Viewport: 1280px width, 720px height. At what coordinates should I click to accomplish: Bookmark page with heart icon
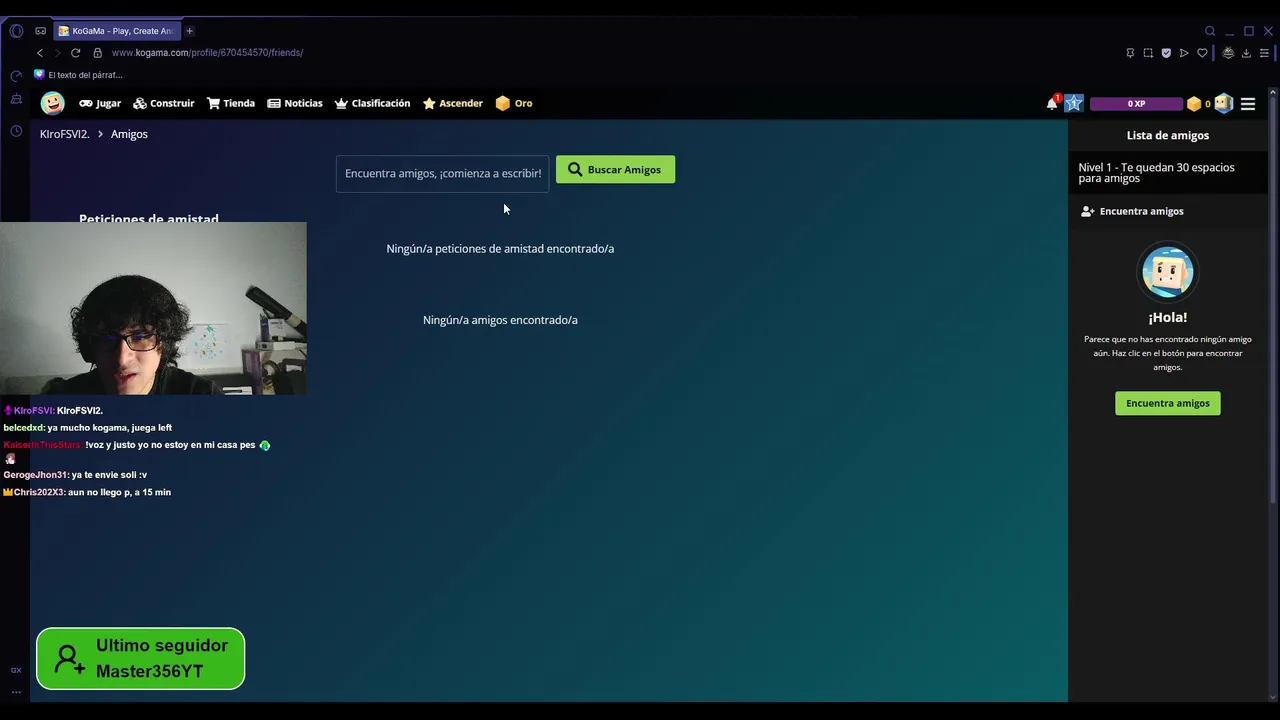tap(1202, 53)
